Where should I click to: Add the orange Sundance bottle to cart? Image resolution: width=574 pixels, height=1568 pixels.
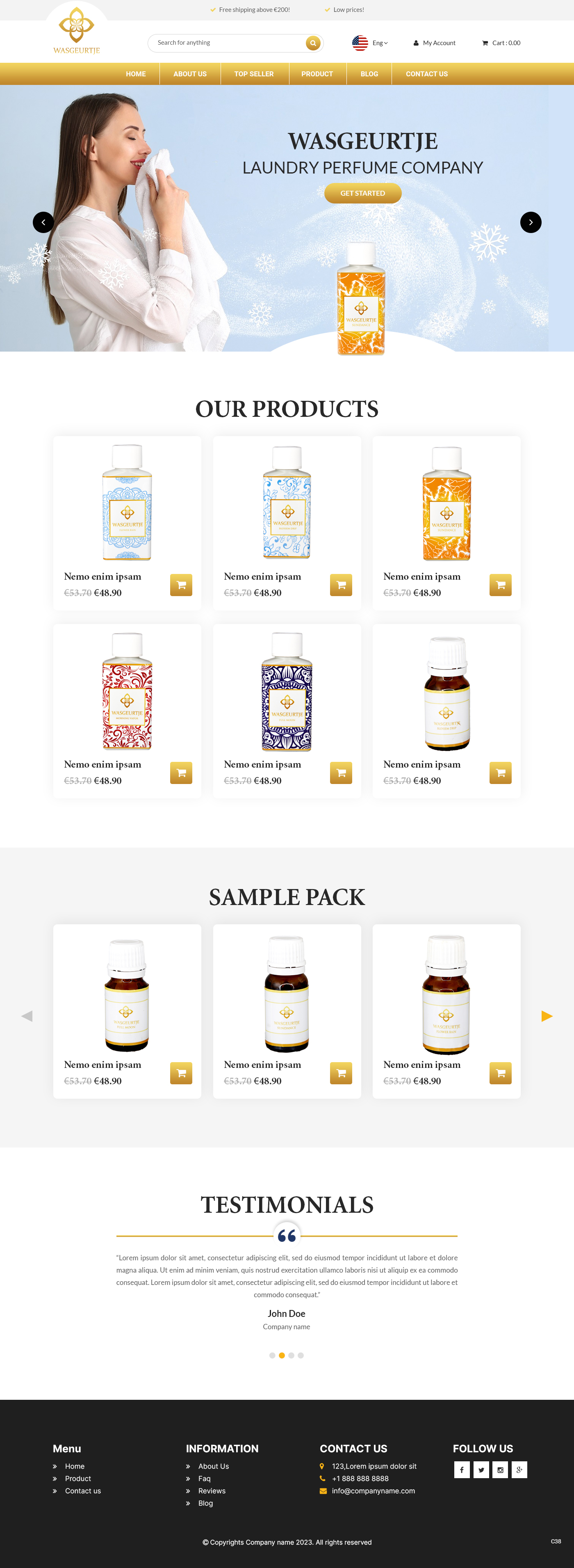(x=501, y=585)
